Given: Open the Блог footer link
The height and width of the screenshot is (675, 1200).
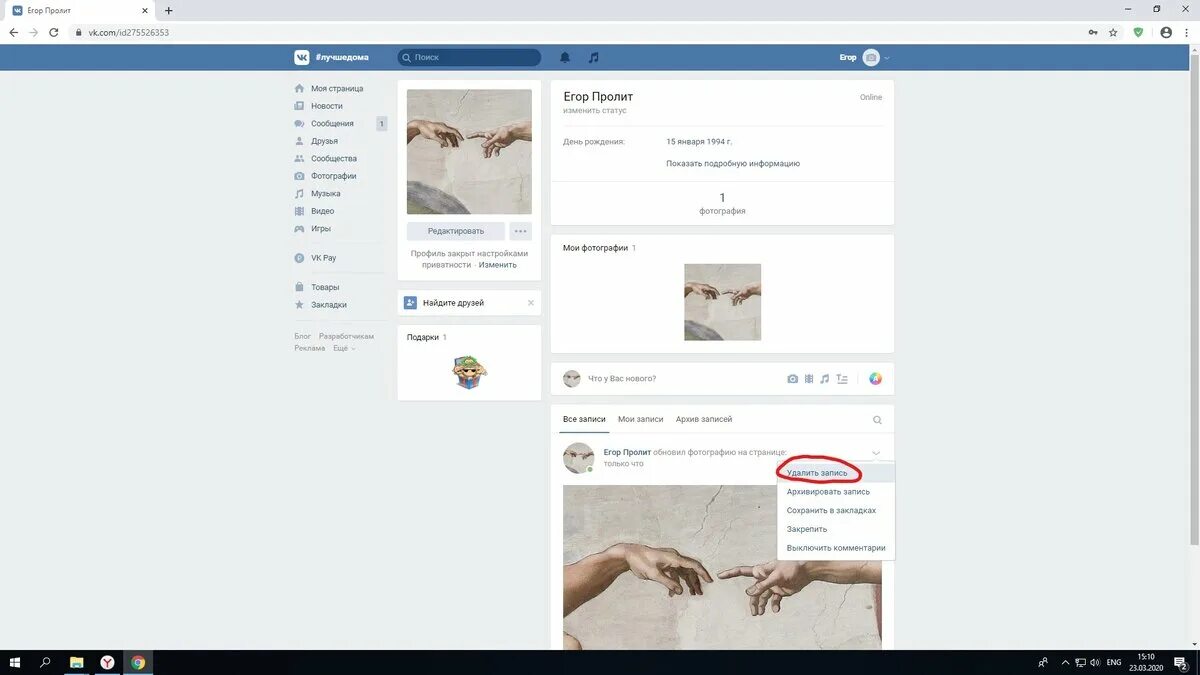Looking at the screenshot, I should coord(303,336).
